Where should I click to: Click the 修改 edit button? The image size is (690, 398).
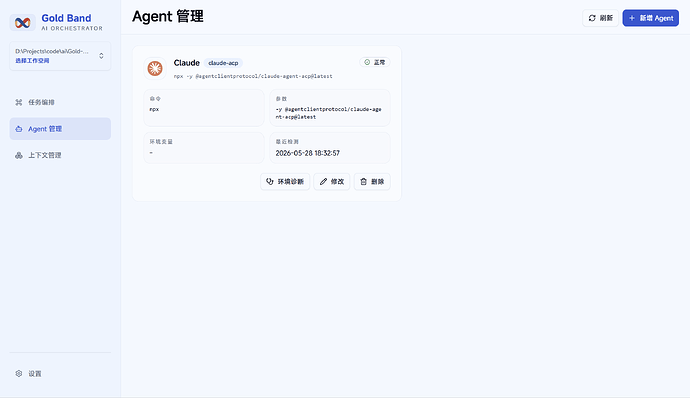tap(332, 181)
